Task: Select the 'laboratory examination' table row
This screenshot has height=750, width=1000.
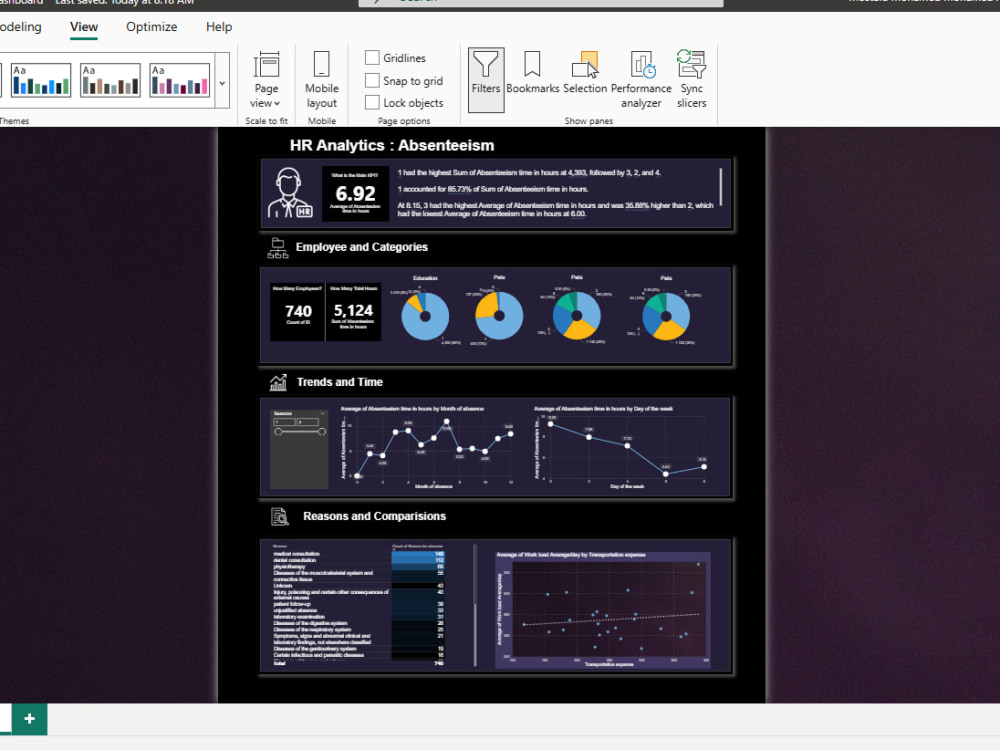Action: tap(358, 617)
